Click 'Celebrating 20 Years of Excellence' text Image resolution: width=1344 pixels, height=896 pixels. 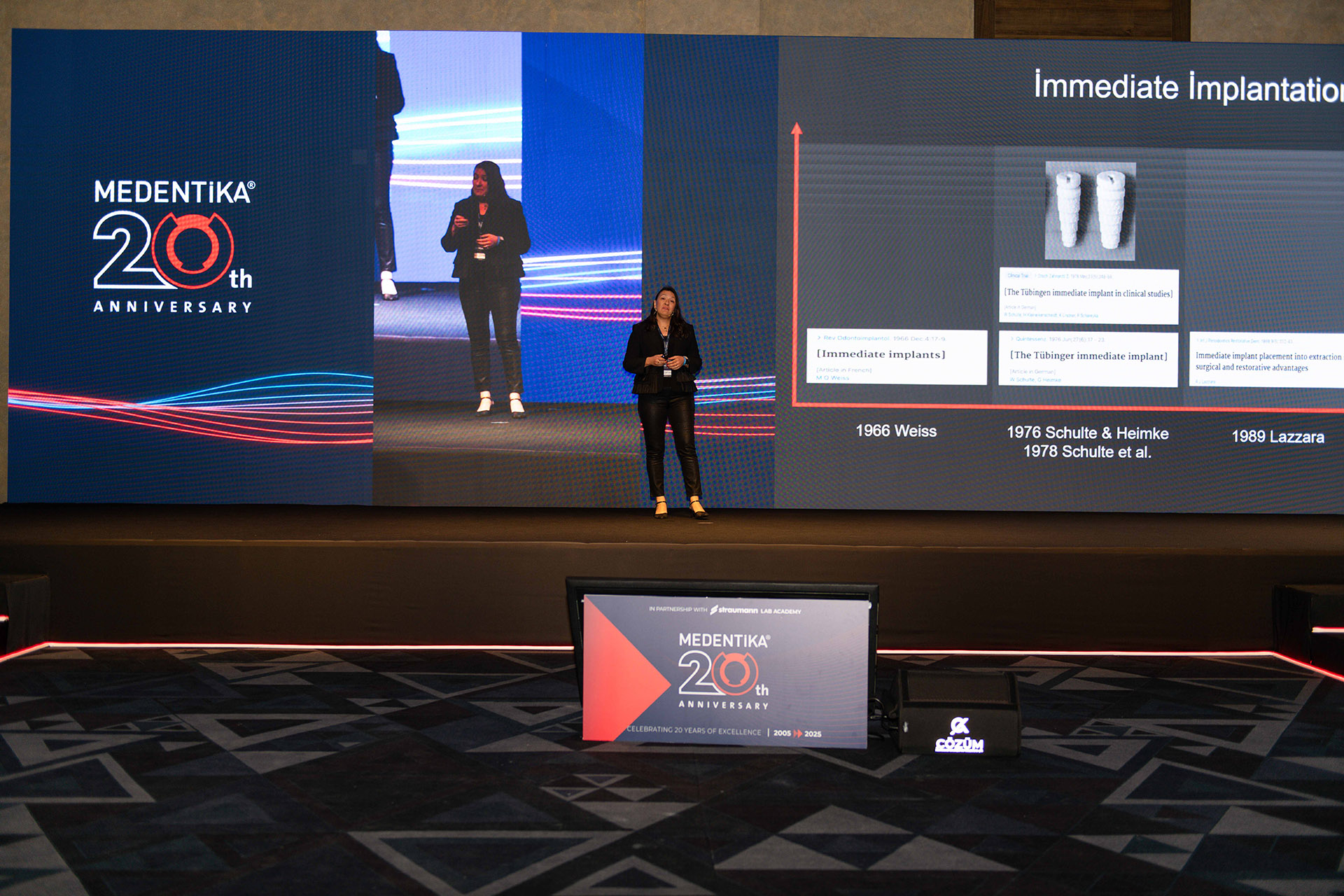(x=693, y=731)
